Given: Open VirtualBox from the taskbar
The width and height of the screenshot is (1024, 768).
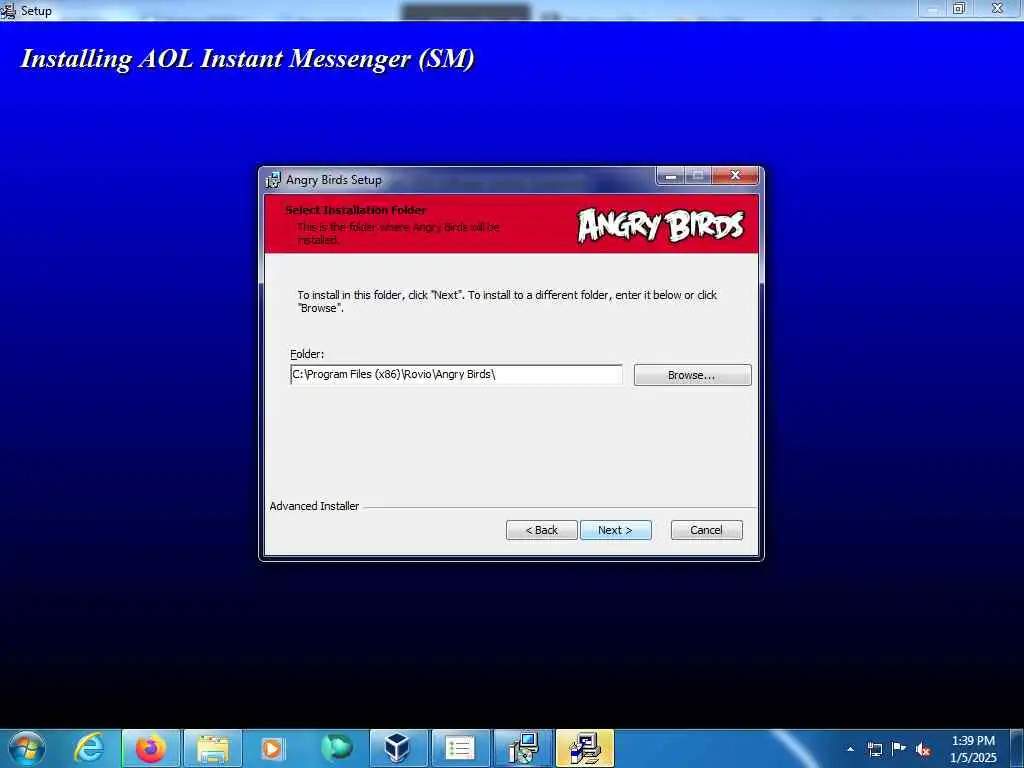Looking at the screenshot, I should [398, 748].
